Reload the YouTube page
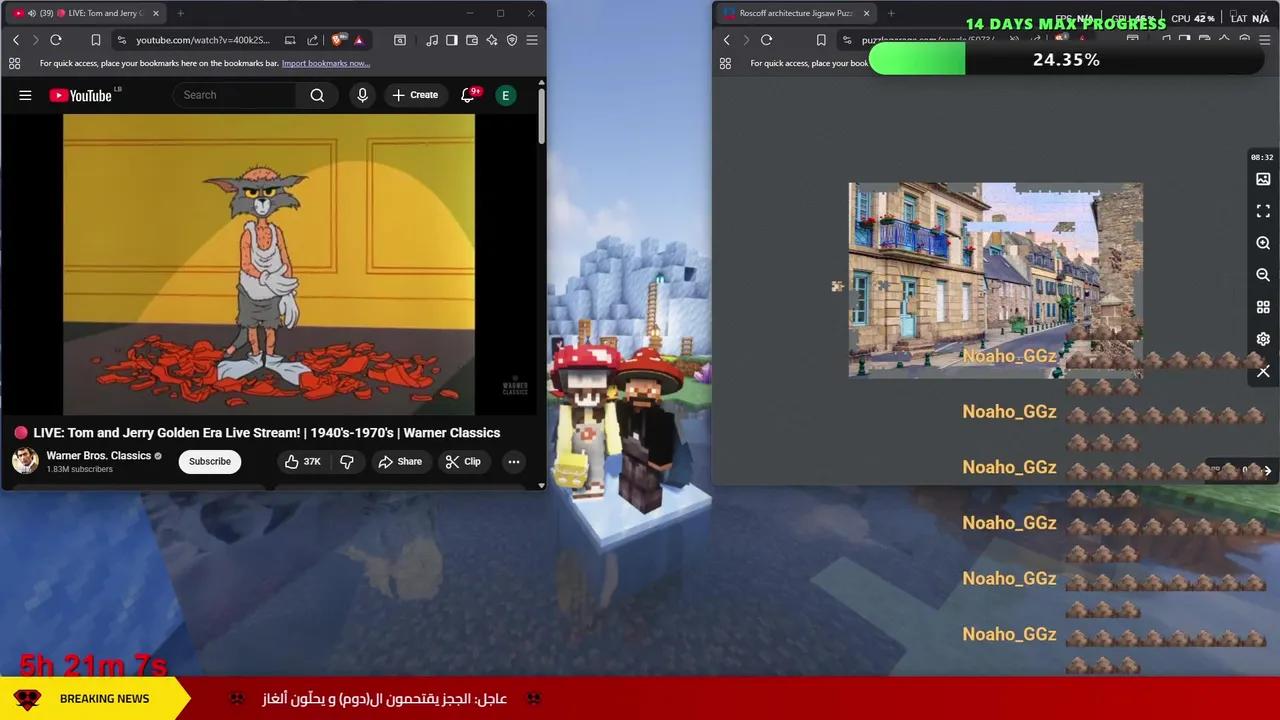Image resolution: width=1280 pixels, height=720 pixels. pos(56,40)
